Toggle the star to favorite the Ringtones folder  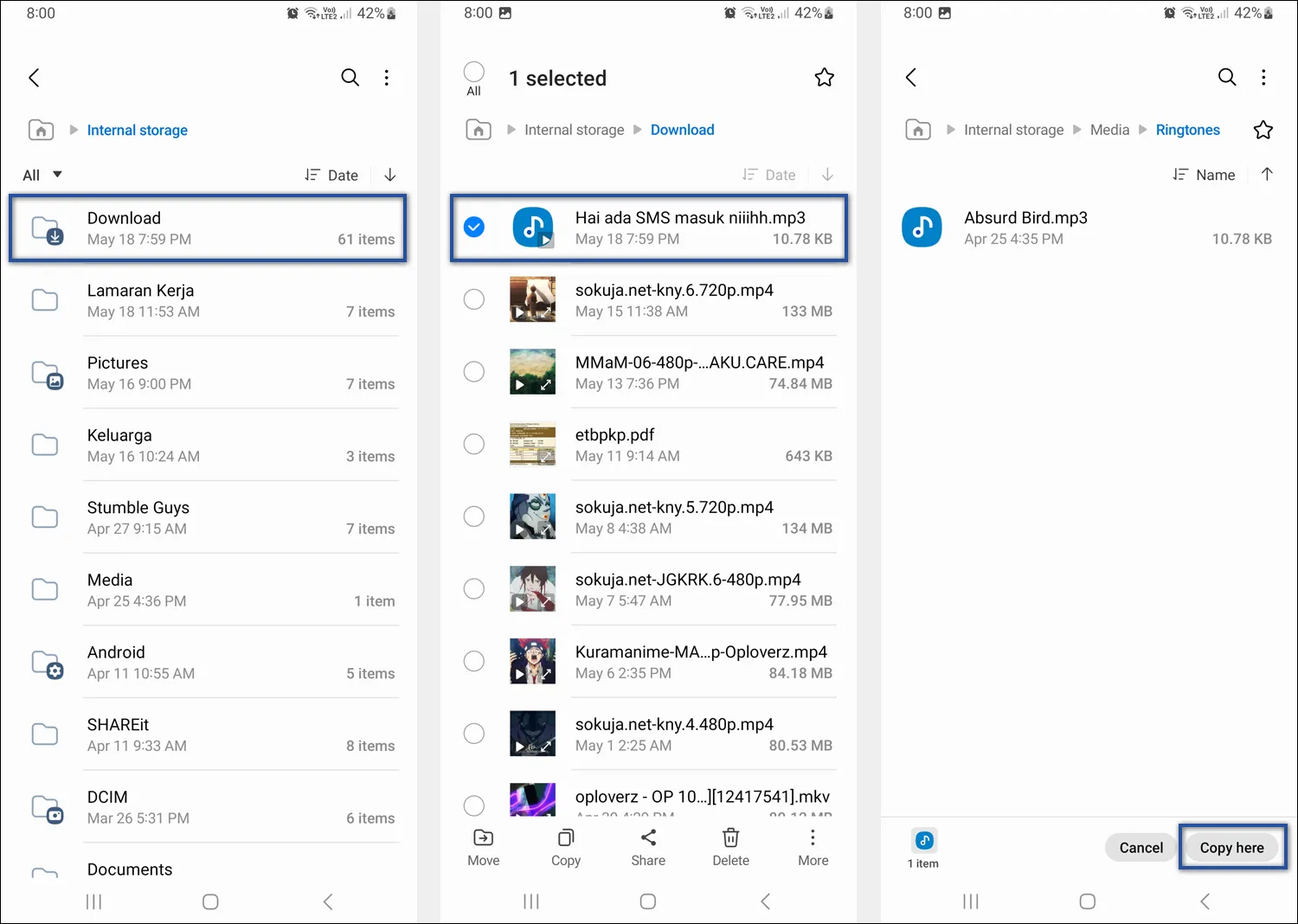[1263, 130]
